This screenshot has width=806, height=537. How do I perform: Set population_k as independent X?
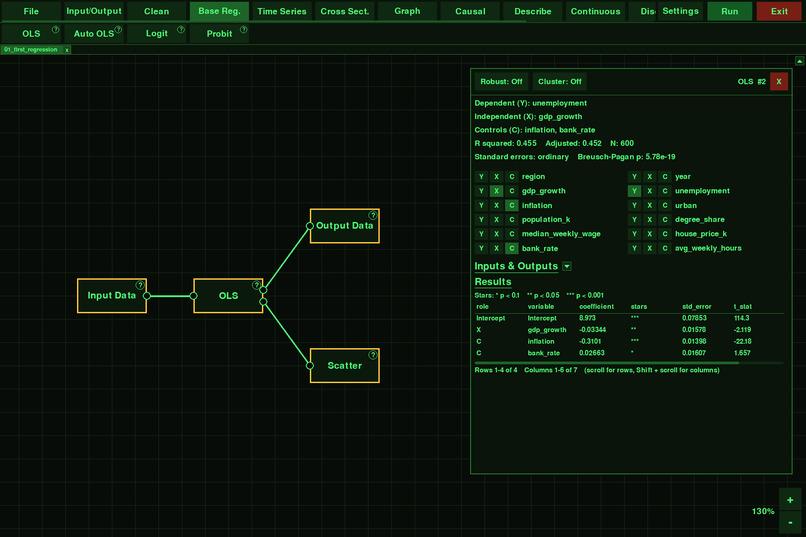tap(497, 220)
